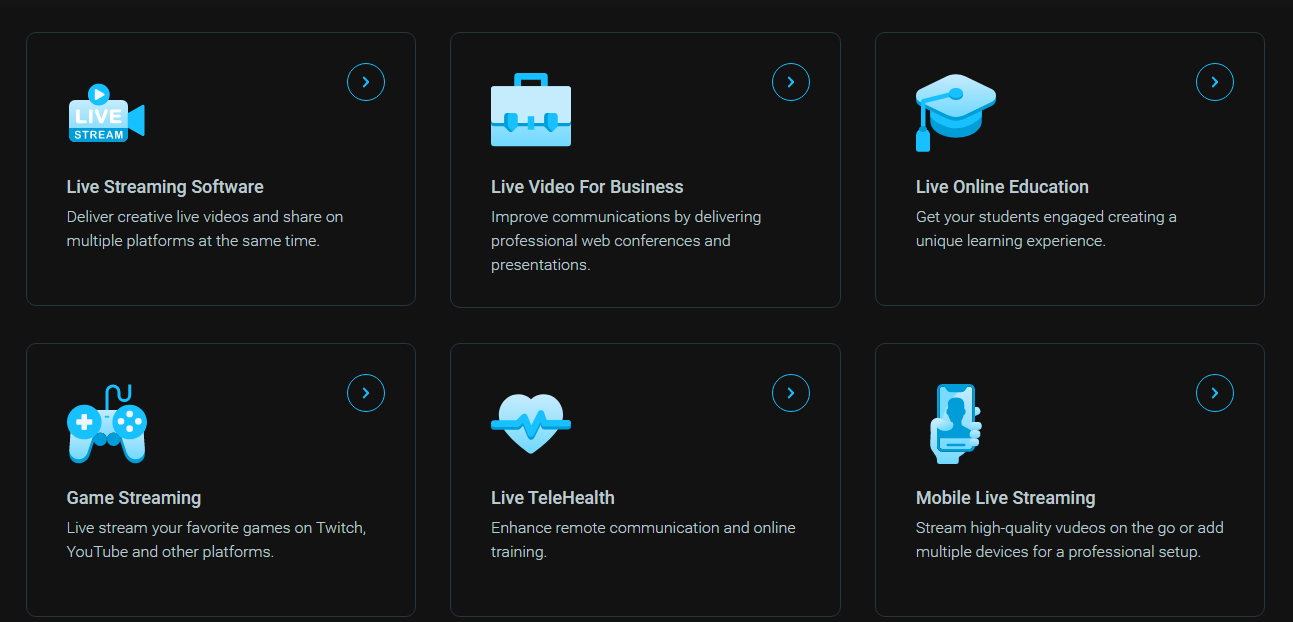Click the game controller icon
The height and width of the screenshot is (622, 1293).
pyautogui.click(x=106, y=424)
